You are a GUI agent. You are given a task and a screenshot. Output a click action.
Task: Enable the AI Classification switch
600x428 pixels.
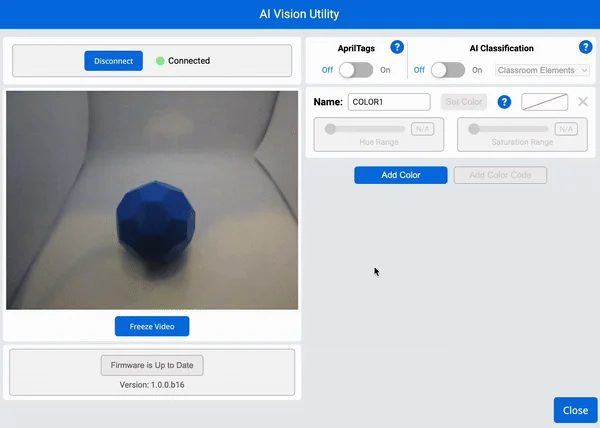click(447, 70)
